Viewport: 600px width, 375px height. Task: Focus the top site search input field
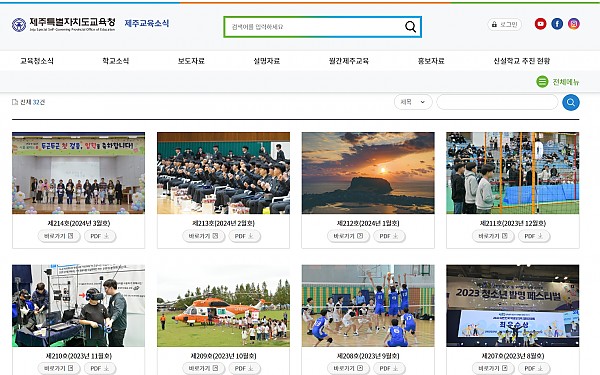pyautogui.click(x=314, y=27)
